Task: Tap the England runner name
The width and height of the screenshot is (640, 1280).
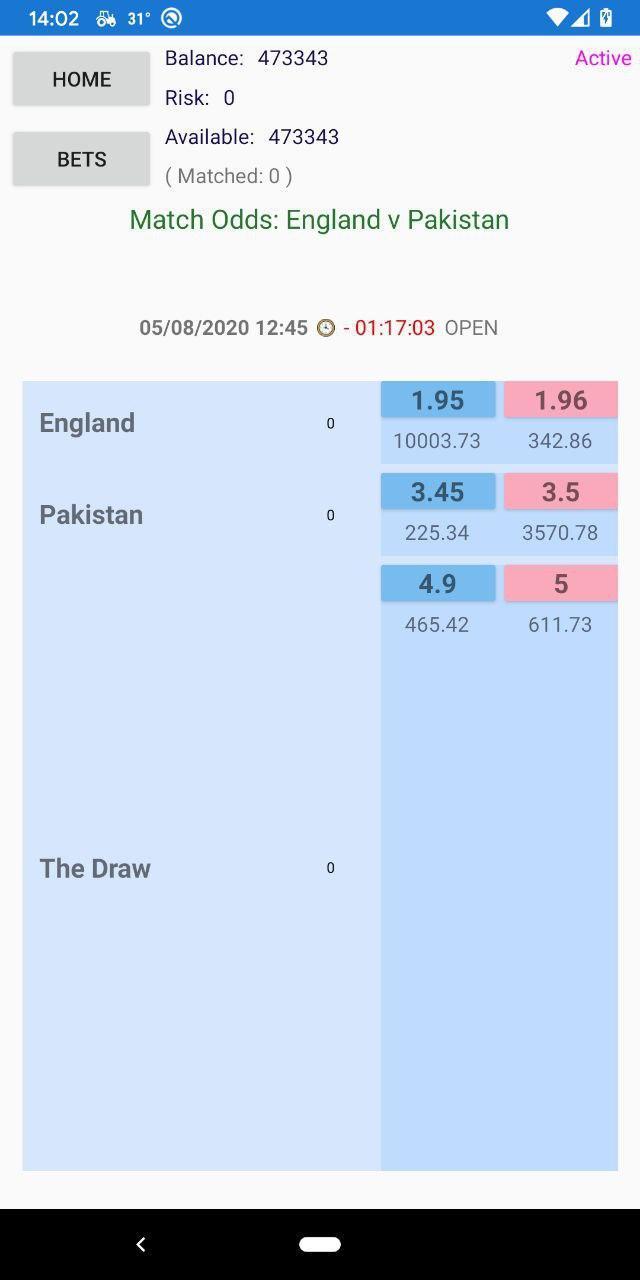Action: click(87, 423)
